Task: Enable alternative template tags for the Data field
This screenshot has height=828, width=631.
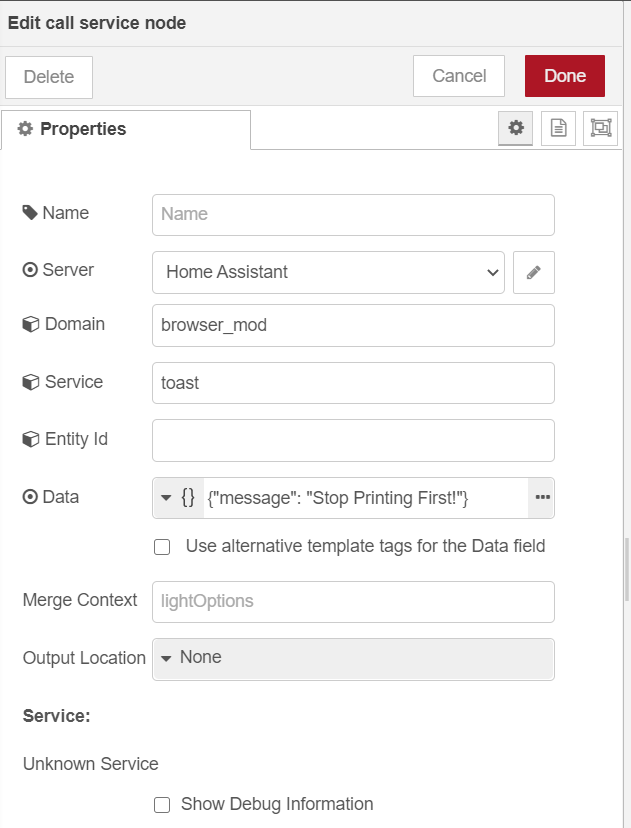Action: (162, 546)
